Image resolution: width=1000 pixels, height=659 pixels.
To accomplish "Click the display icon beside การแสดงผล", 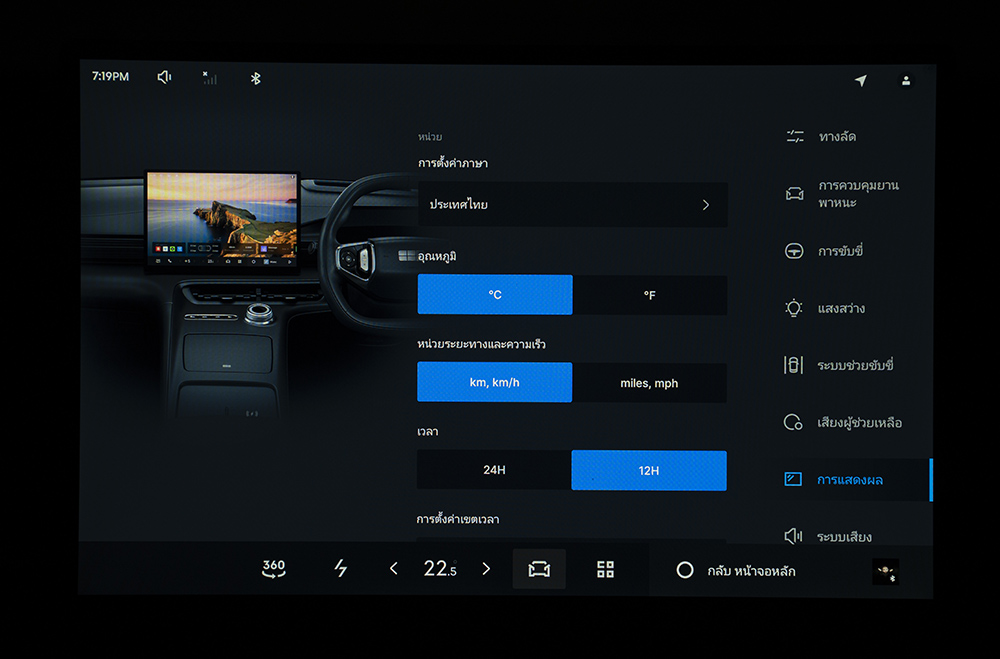I will tap(793, 479).
